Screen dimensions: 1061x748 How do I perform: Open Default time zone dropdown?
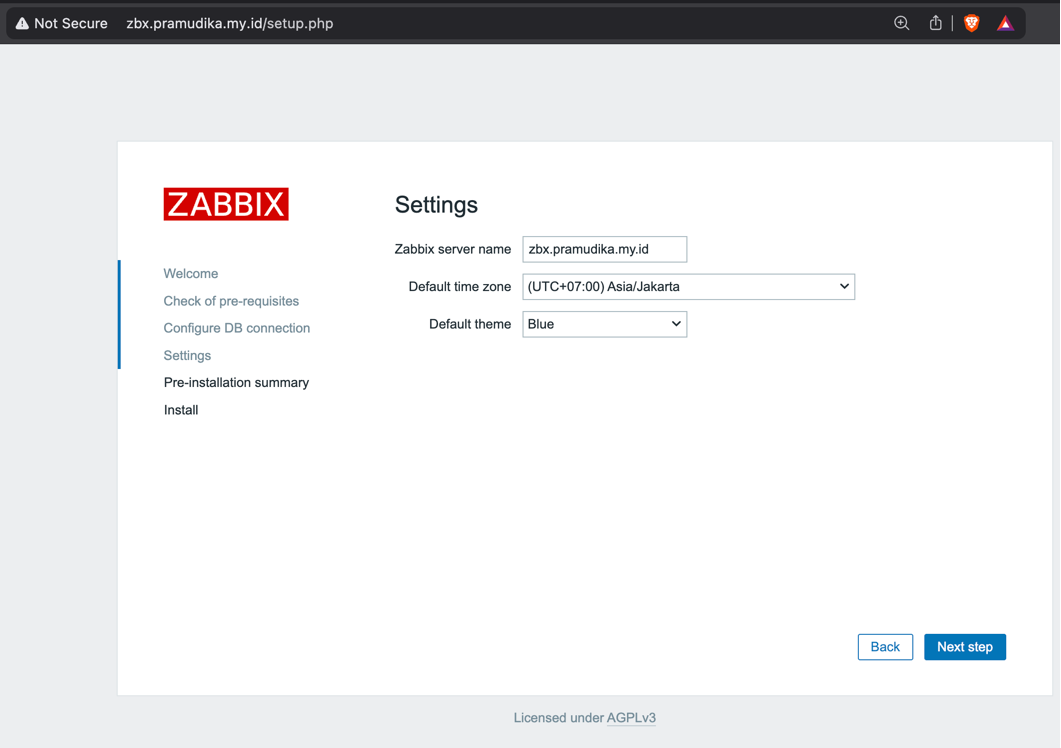(x=688, y=286)
